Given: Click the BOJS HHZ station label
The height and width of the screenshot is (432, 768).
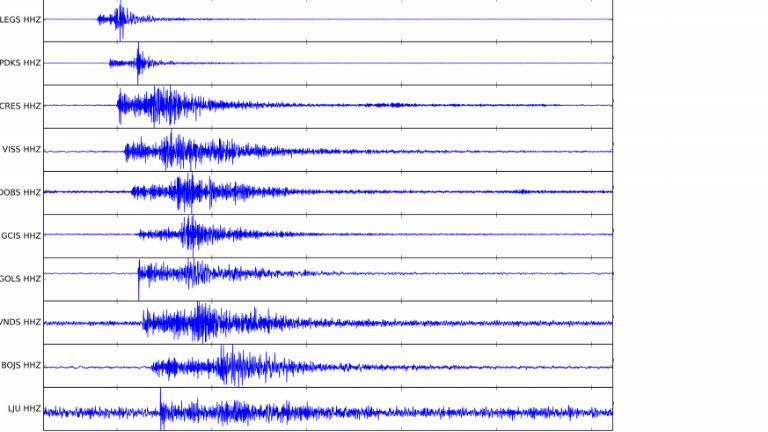Looking at the screenshot, I should point(21,365).
